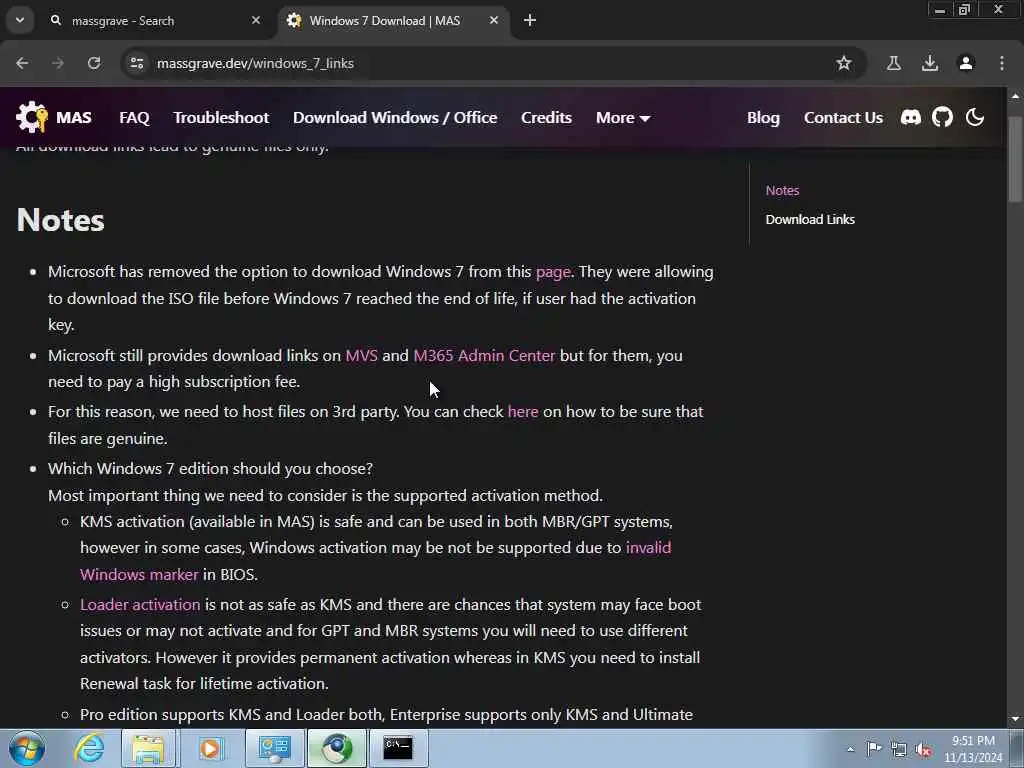Open the Loader activation link
The width and height of the screenshot is (1024, 768).
point(140,605)
